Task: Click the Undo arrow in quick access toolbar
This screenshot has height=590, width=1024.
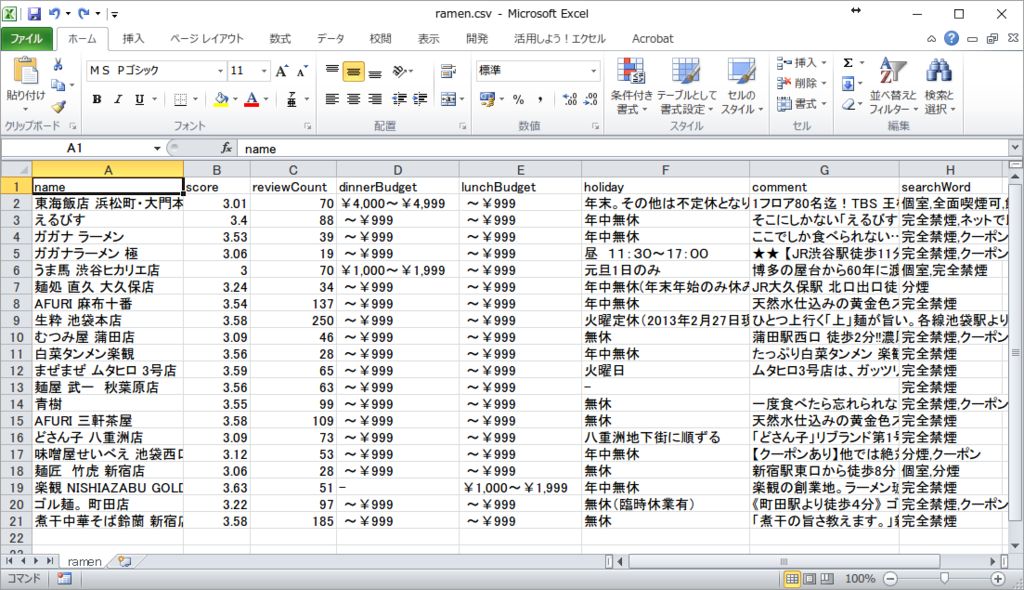Action: tap(55, 13)
